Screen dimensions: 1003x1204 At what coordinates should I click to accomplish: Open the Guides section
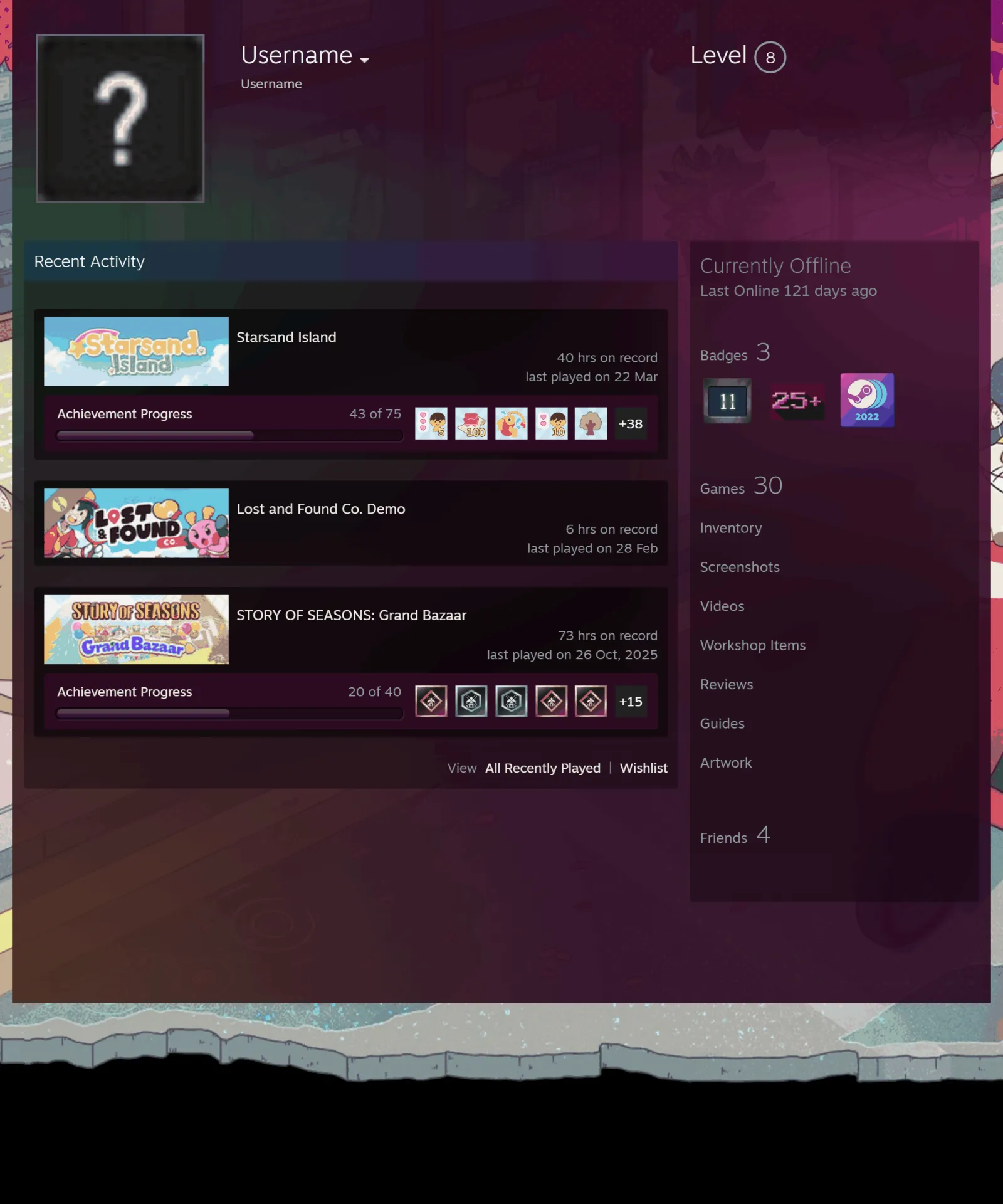click(x=722, y=723)
